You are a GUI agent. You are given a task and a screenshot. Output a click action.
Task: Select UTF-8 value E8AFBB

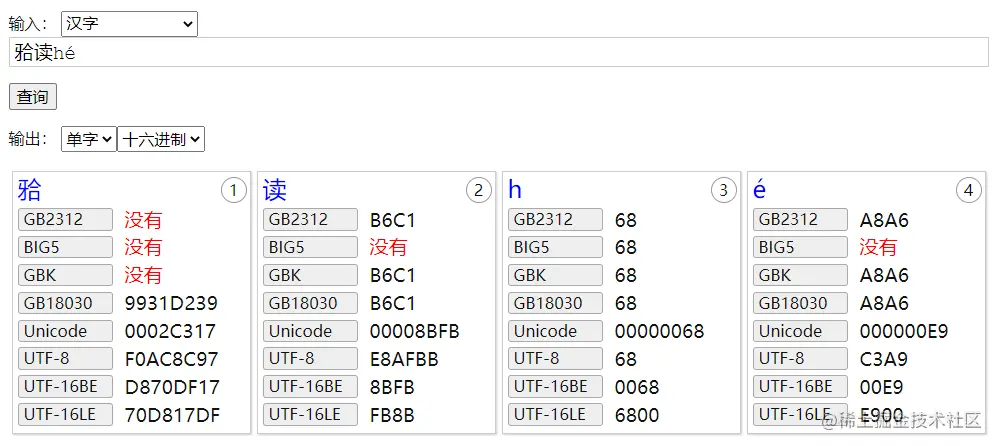(404, 359)
